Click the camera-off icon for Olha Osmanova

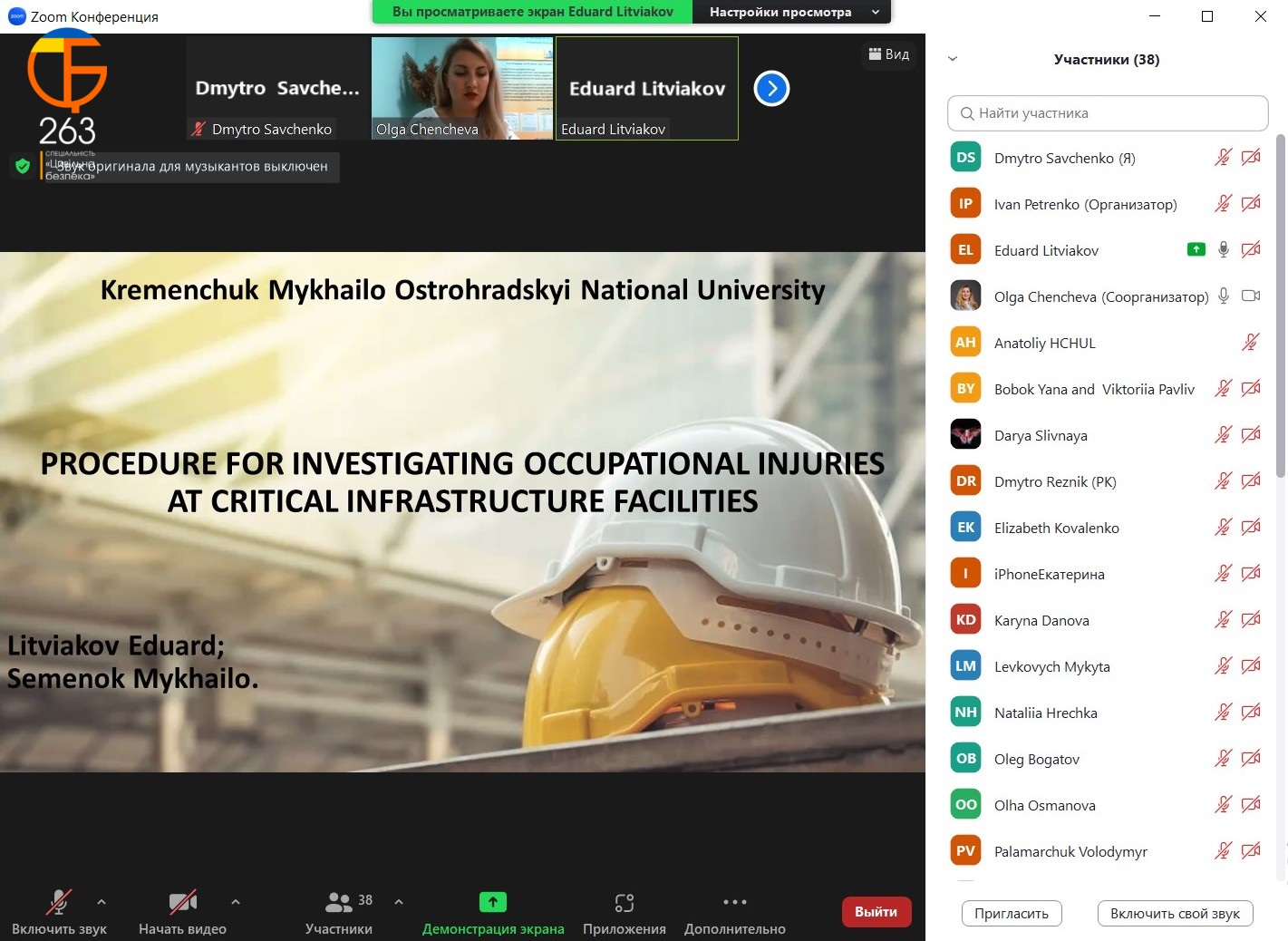pyautogui.click(x=1251, y=805)
